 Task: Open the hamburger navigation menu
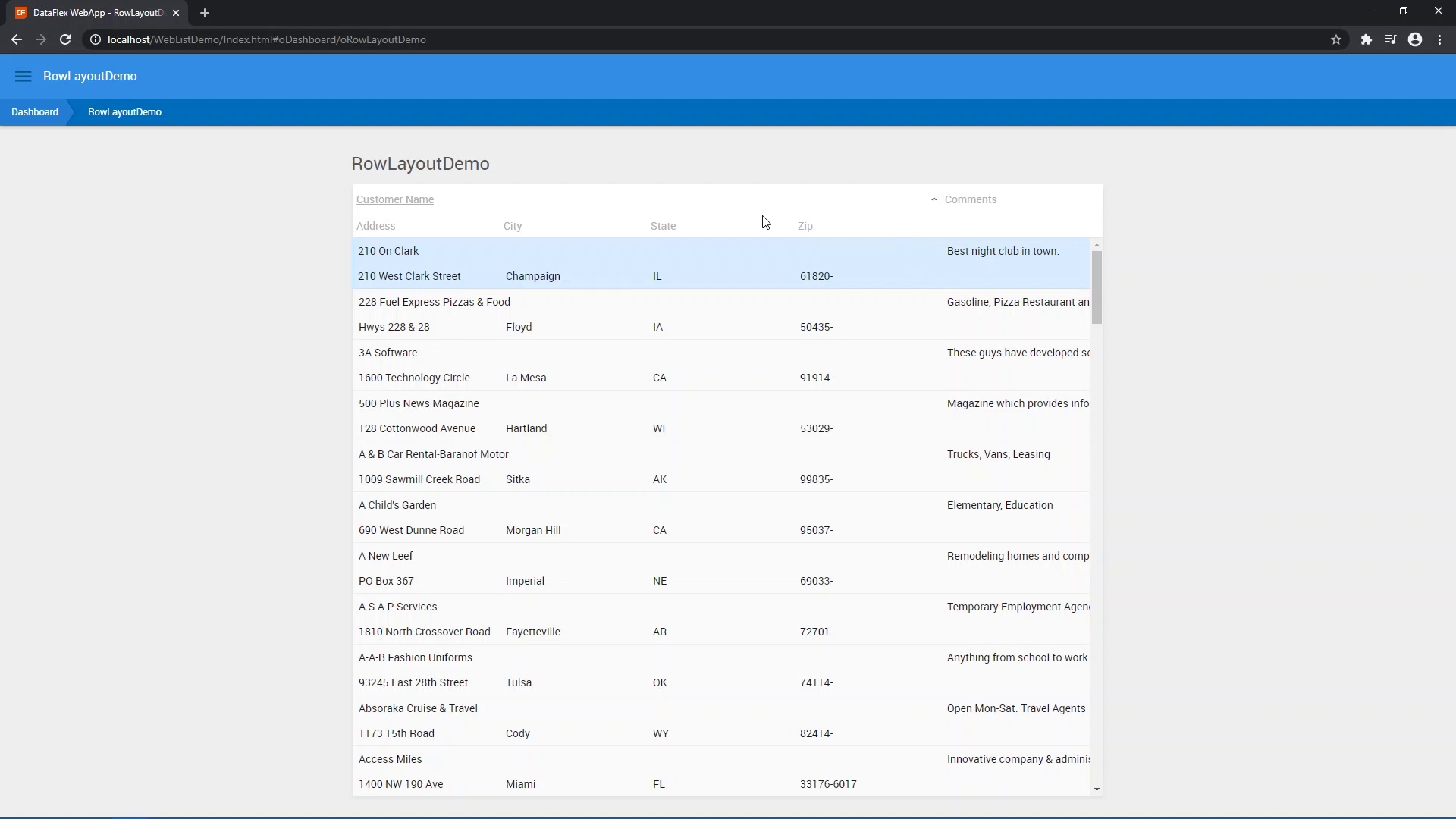coord(23,76)
